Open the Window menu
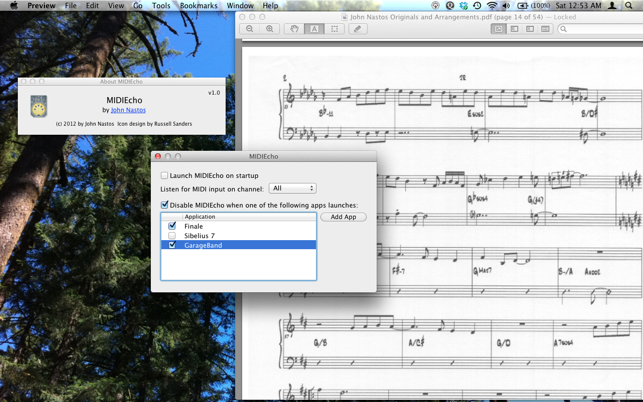The image size is (643, 402). [x=240, y=5]
